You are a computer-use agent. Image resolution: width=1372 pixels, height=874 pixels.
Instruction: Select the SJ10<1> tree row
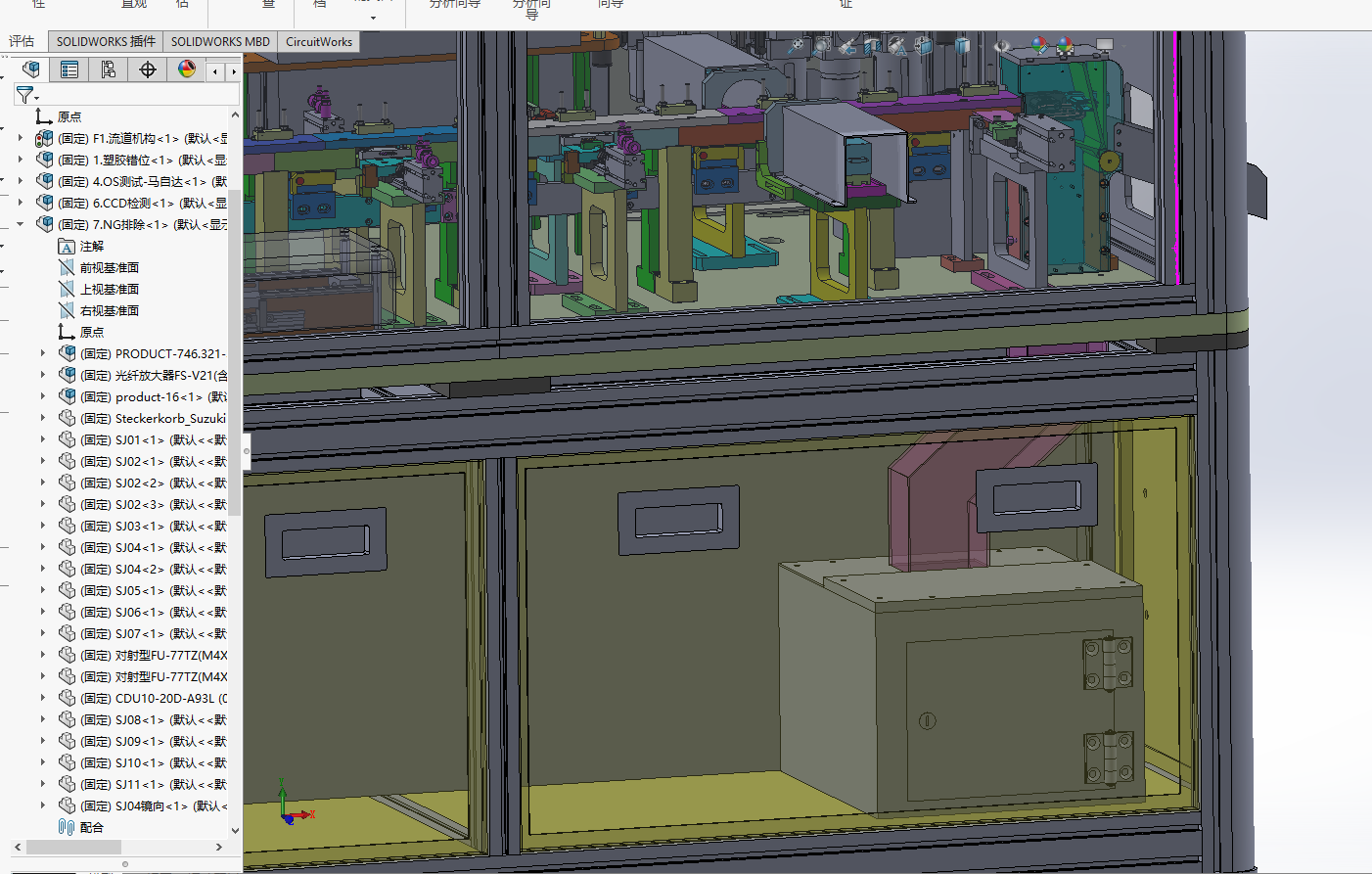pyautogui.click(x=143, y=762)
